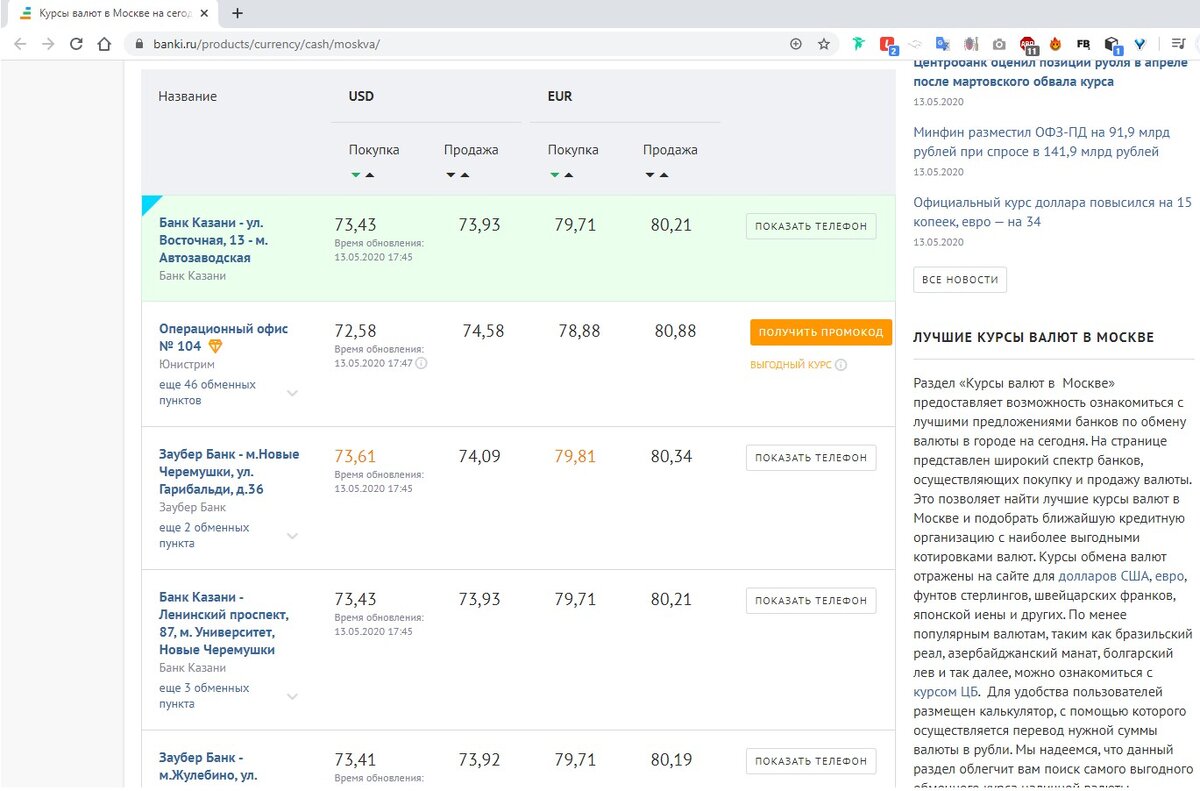Expand "еще 3 обменных пункта" for Банк Казани
Image resolution: width=1200 pixels, height=791 pixels.
292,697
